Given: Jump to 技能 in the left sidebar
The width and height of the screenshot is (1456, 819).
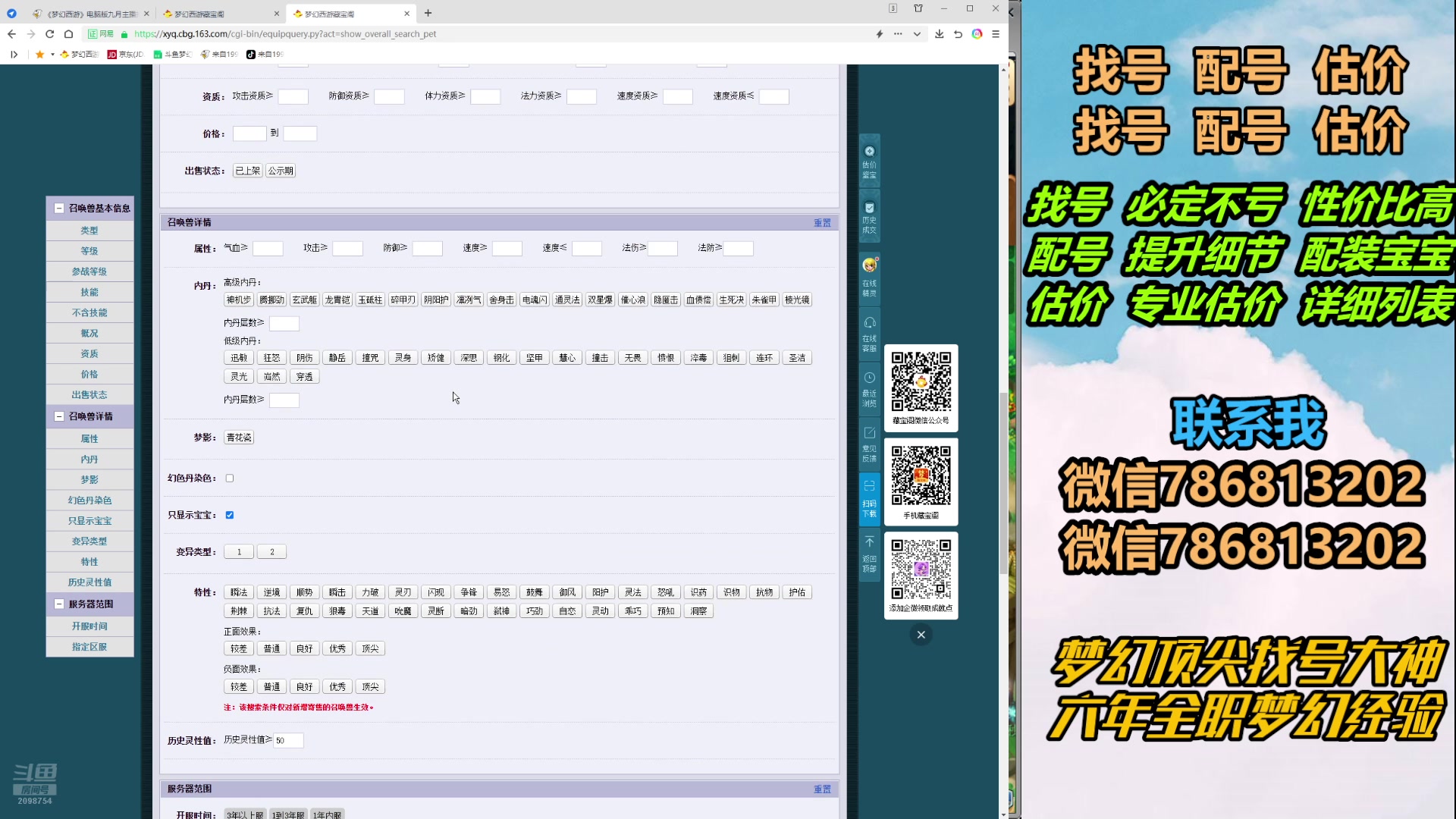Looking at the screenshot, I should [89, 292].
